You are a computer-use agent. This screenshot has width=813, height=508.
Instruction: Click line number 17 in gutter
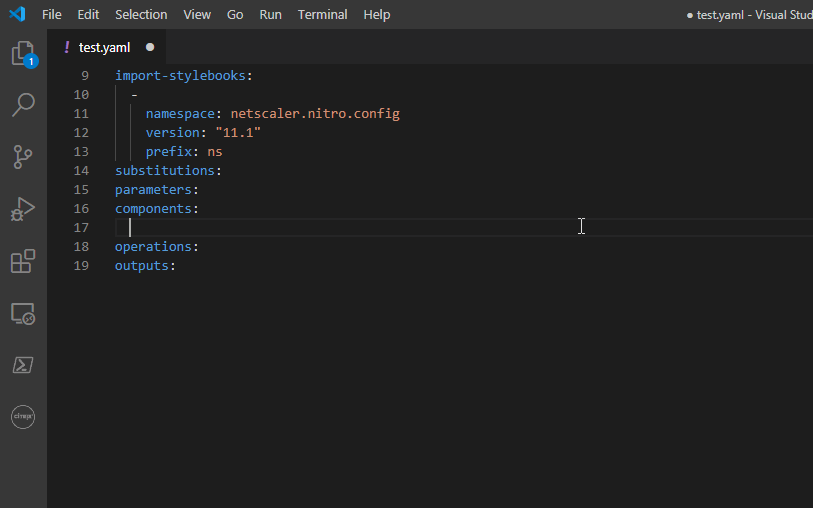81,228
